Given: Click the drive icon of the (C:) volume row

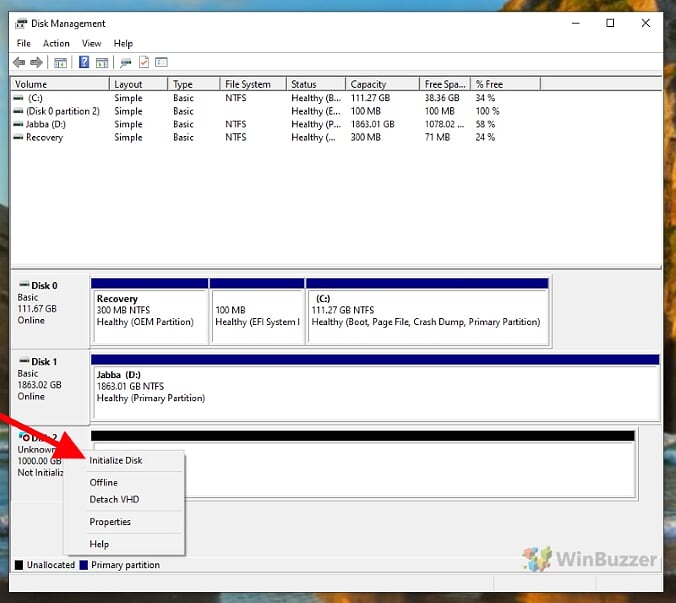Looking at the screenshot, I should [18, 98].
